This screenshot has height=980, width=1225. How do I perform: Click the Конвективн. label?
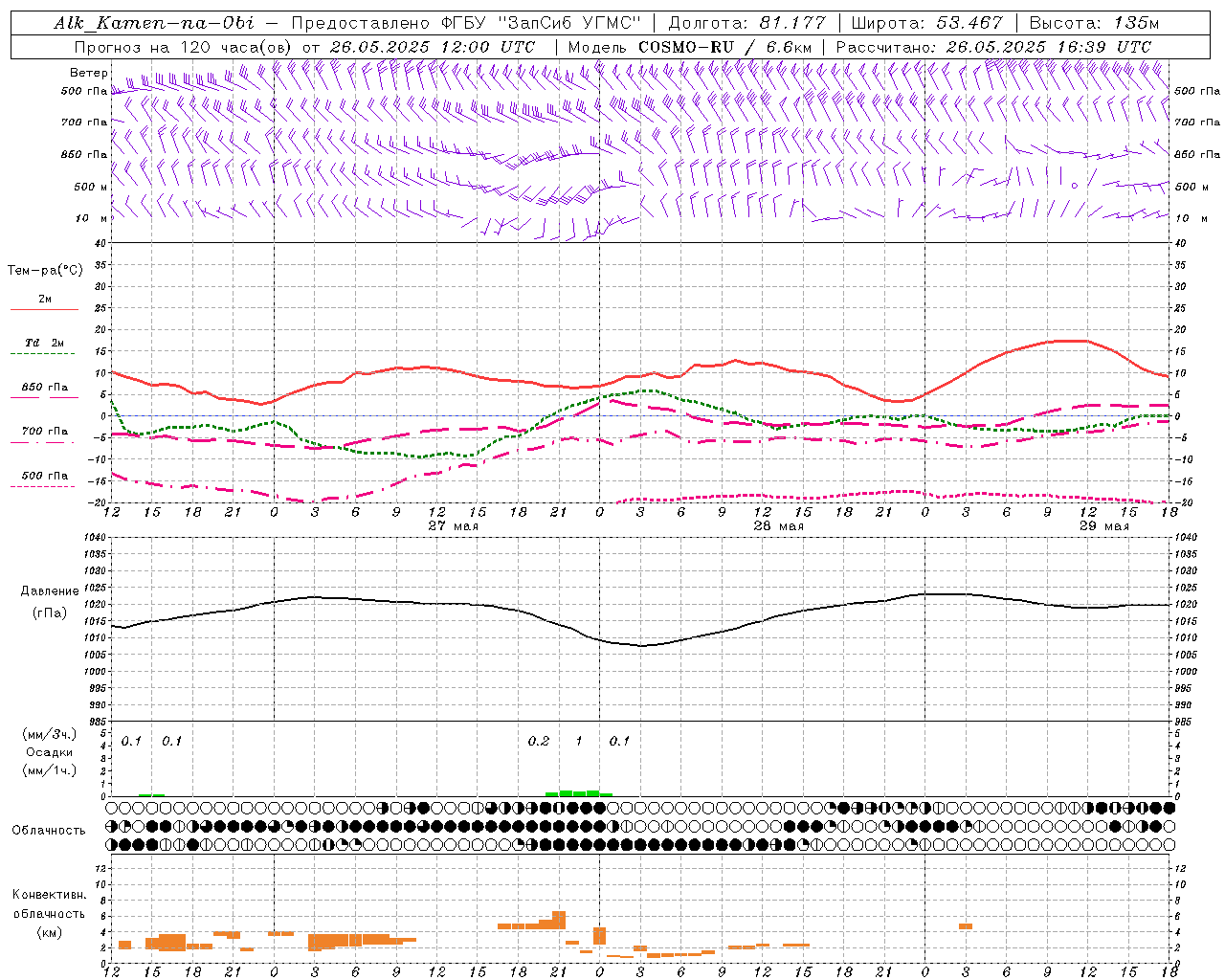click(49, 895)
